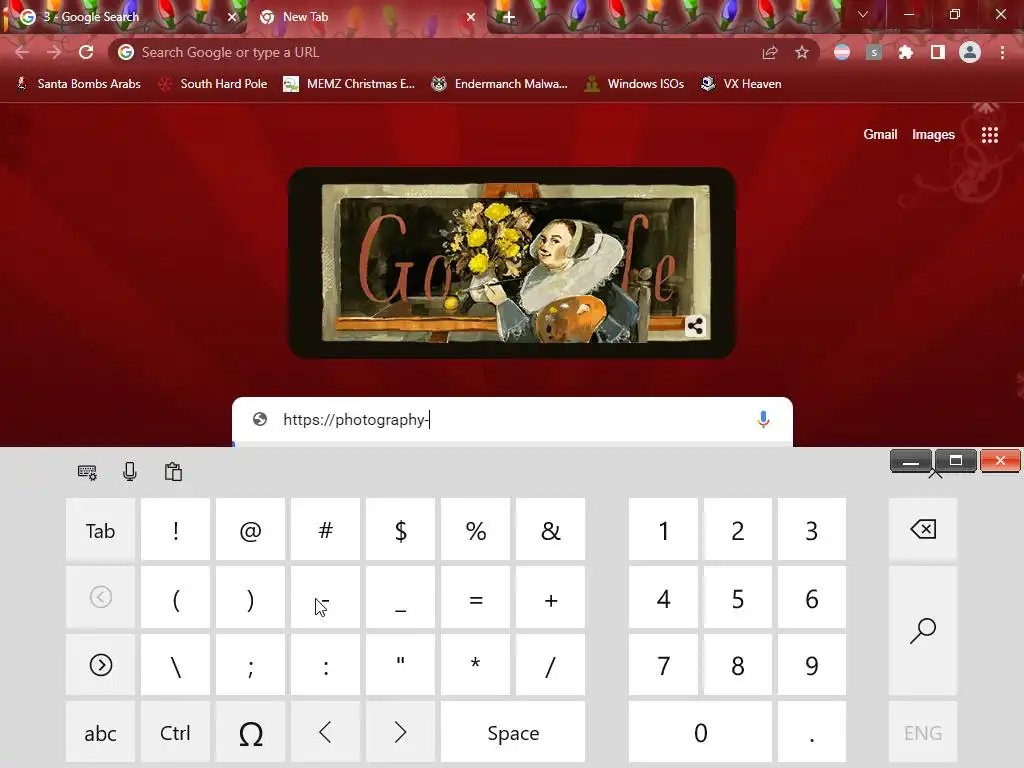Tap the number 9 key
This screenshot has height=768, width=1024.
[x=812, y=665]
